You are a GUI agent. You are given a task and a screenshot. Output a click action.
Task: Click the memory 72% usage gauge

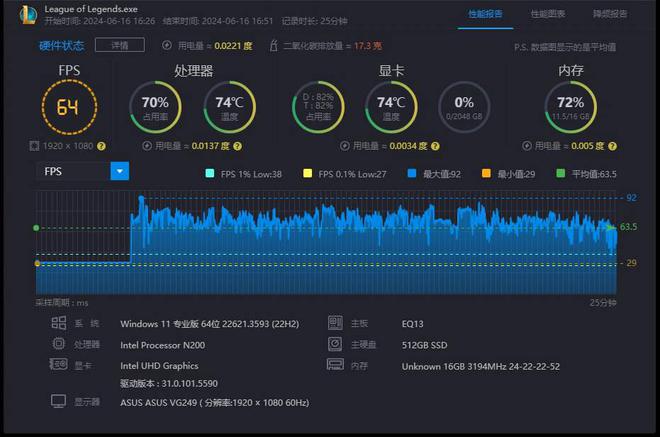(x=571, y=107)
